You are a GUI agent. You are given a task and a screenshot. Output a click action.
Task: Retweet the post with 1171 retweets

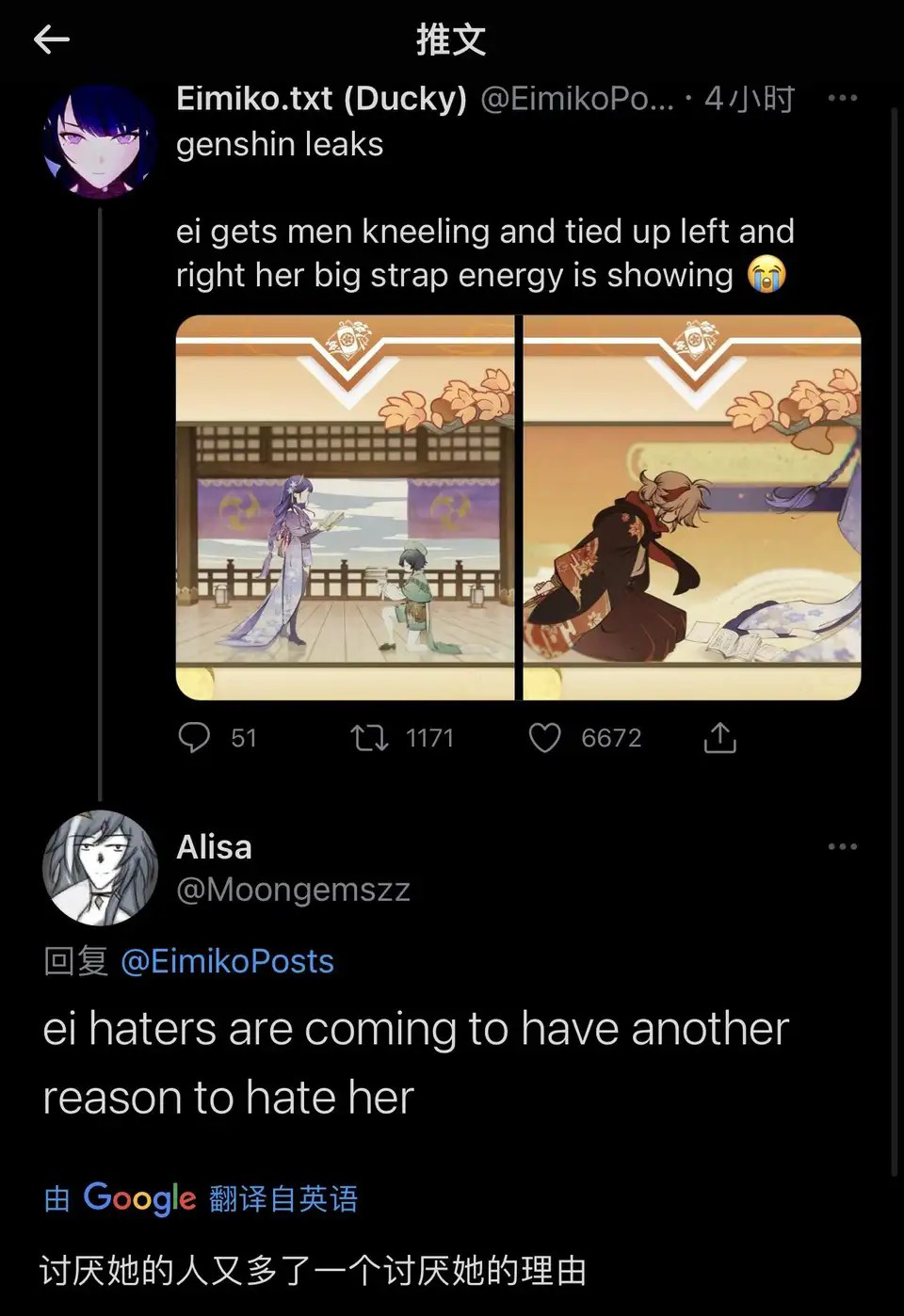click(x=369, y=737)
